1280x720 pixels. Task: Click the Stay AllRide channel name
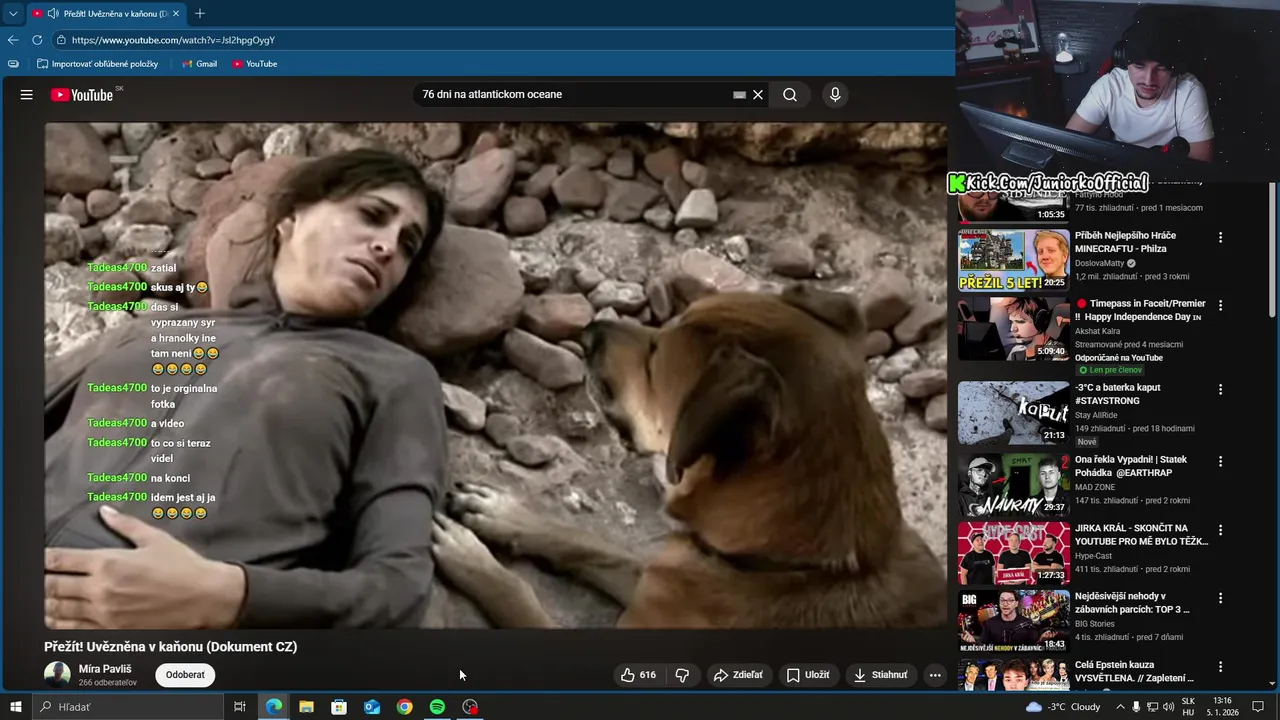pos(1098,415)
